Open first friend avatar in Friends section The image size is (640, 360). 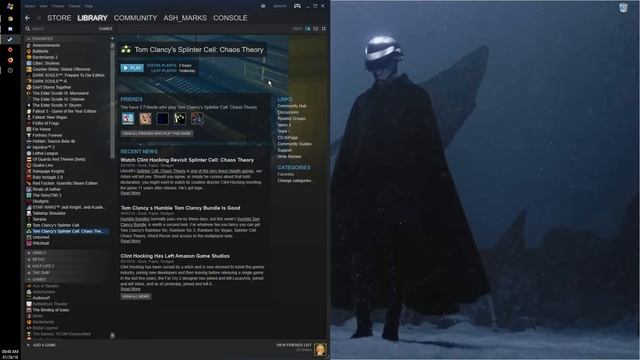tap(128, 118)
